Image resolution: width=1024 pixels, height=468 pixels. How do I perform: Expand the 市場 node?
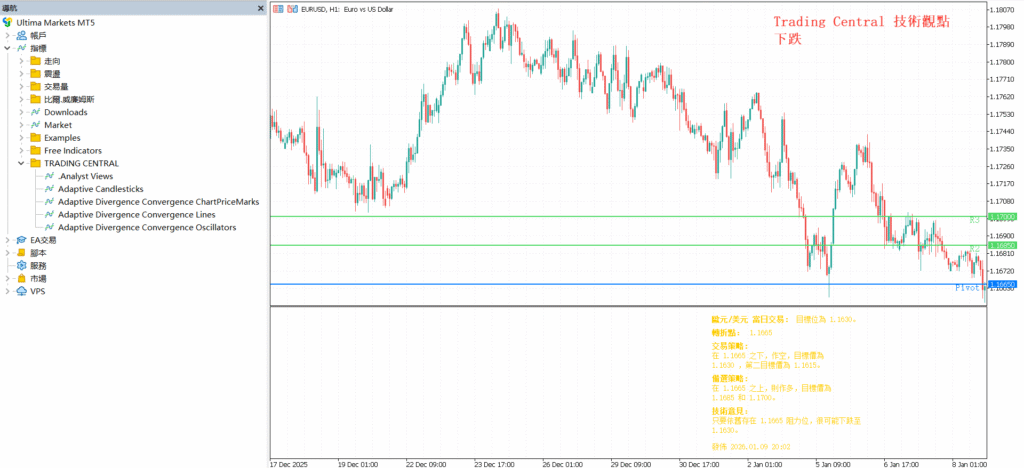(x=8, y=278)
